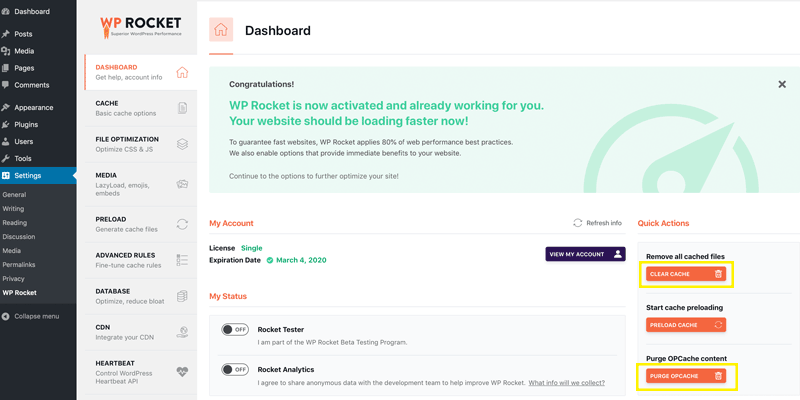Open WP Rocket settings submenu item
800x400 pixels.
click(x=20, y=293)
